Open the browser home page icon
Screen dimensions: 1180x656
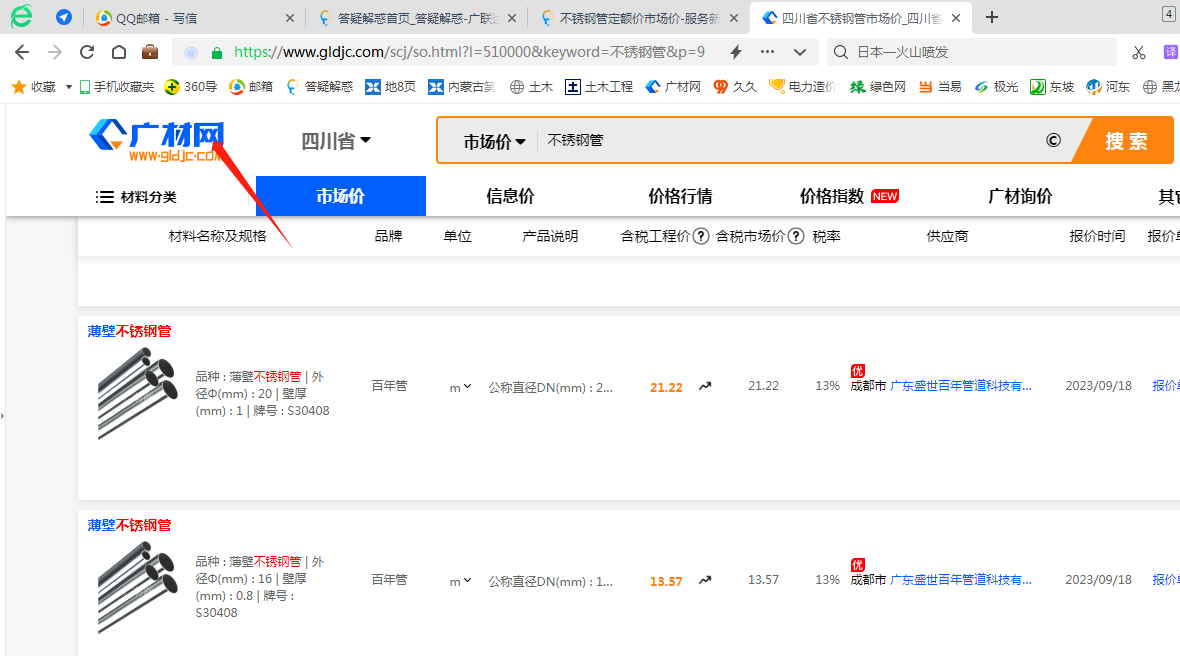119,52
